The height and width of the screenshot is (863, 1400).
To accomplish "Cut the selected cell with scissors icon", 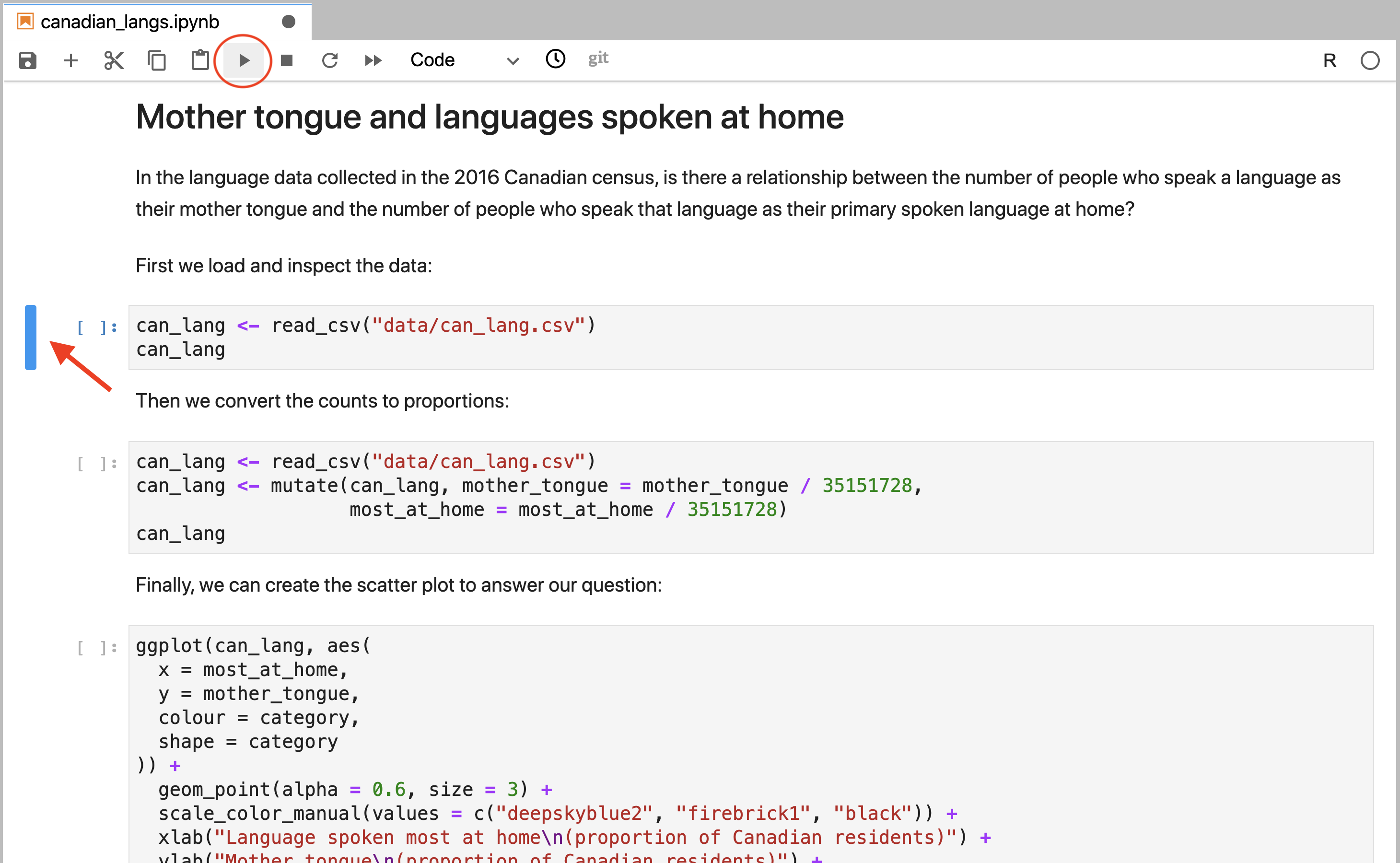I will (114, 60).
